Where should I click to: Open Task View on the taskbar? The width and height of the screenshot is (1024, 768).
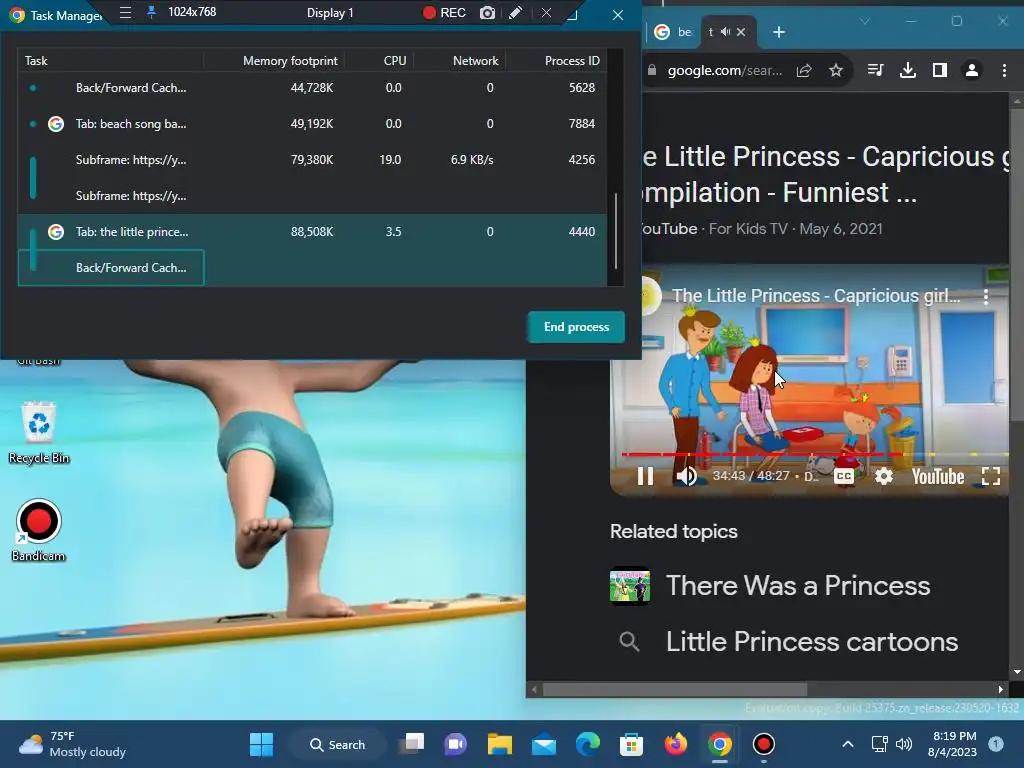pos(413,744)
